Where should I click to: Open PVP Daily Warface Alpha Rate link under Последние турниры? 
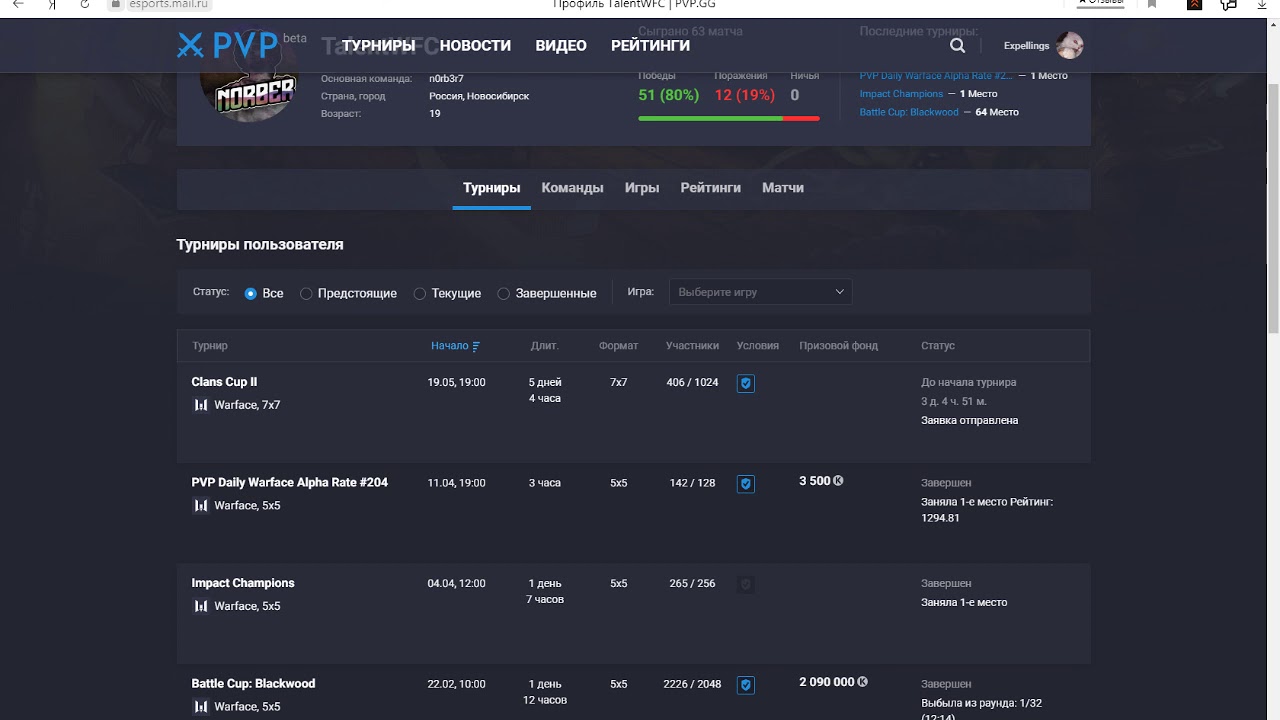tap(936, 76)
